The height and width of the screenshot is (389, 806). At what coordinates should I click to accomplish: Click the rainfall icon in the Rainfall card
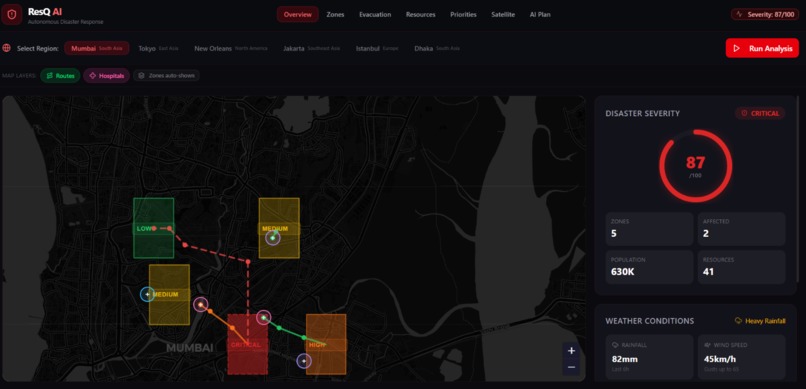615,345
